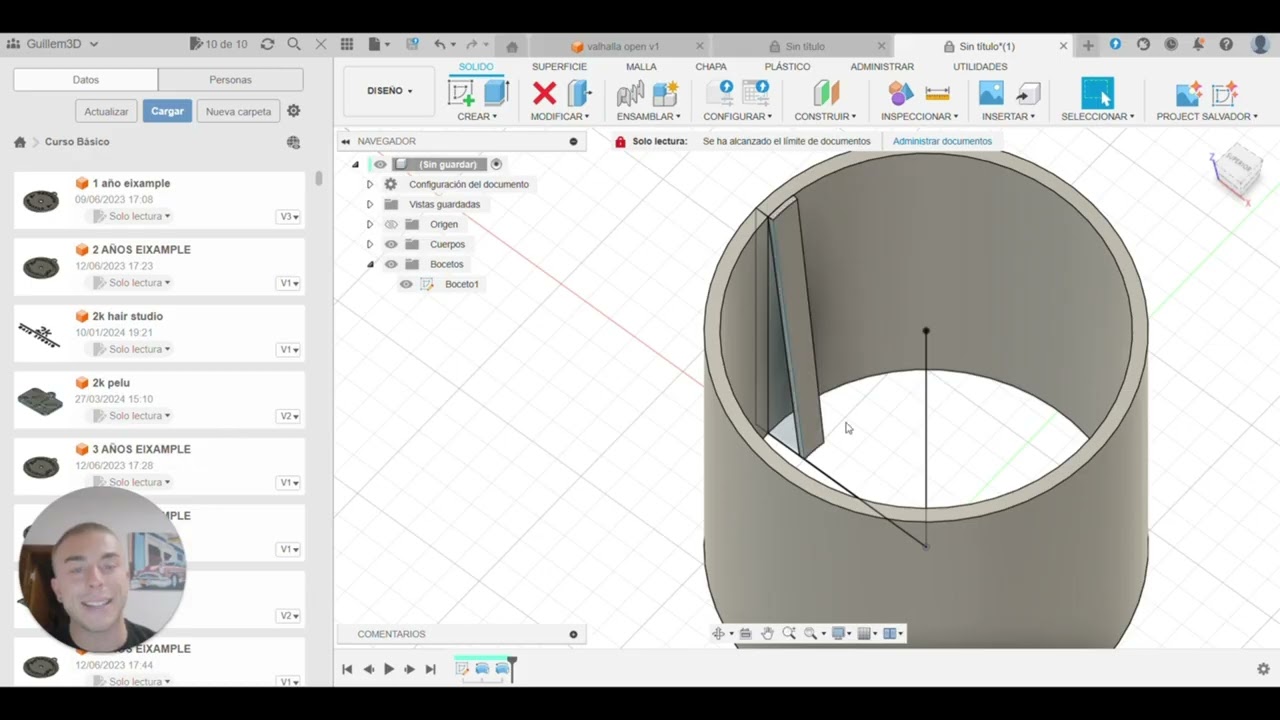Click the Nueva carpeta button

[238, 111]
